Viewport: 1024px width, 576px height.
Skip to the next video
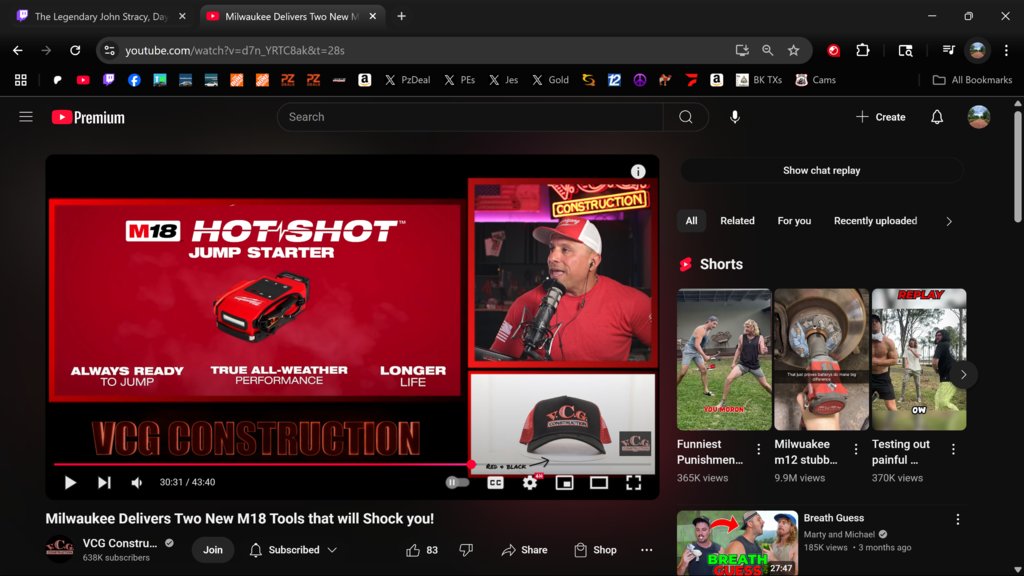click(x=104, y=483)
